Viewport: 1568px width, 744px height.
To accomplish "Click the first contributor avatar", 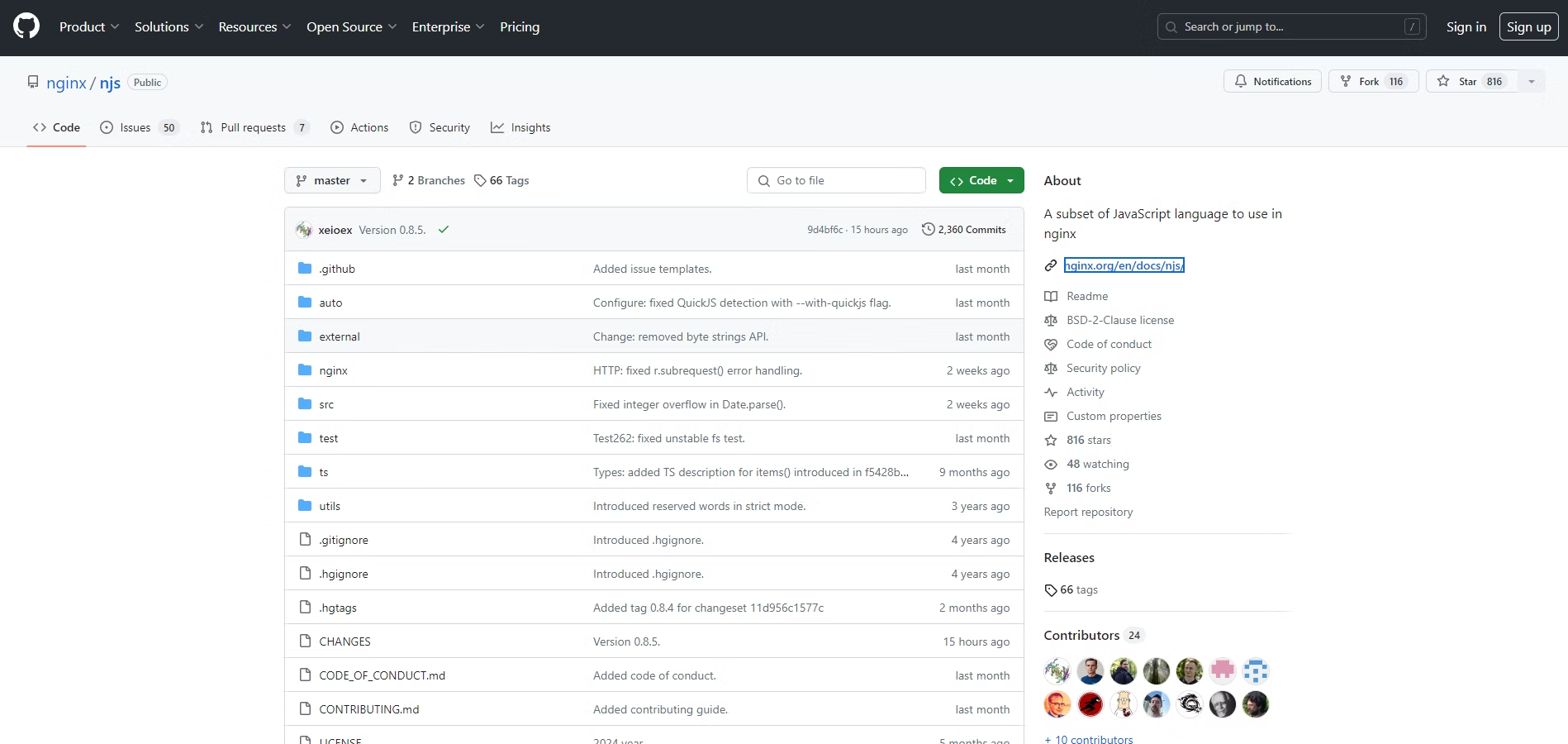I will click(1057, 671).
